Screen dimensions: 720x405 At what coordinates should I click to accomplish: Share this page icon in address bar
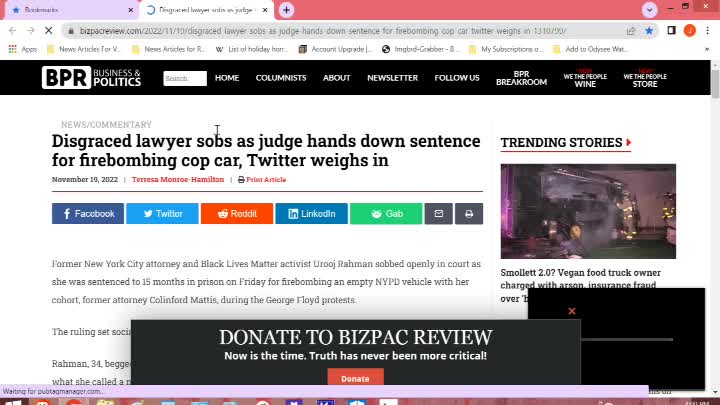click(x=631, y=31)
